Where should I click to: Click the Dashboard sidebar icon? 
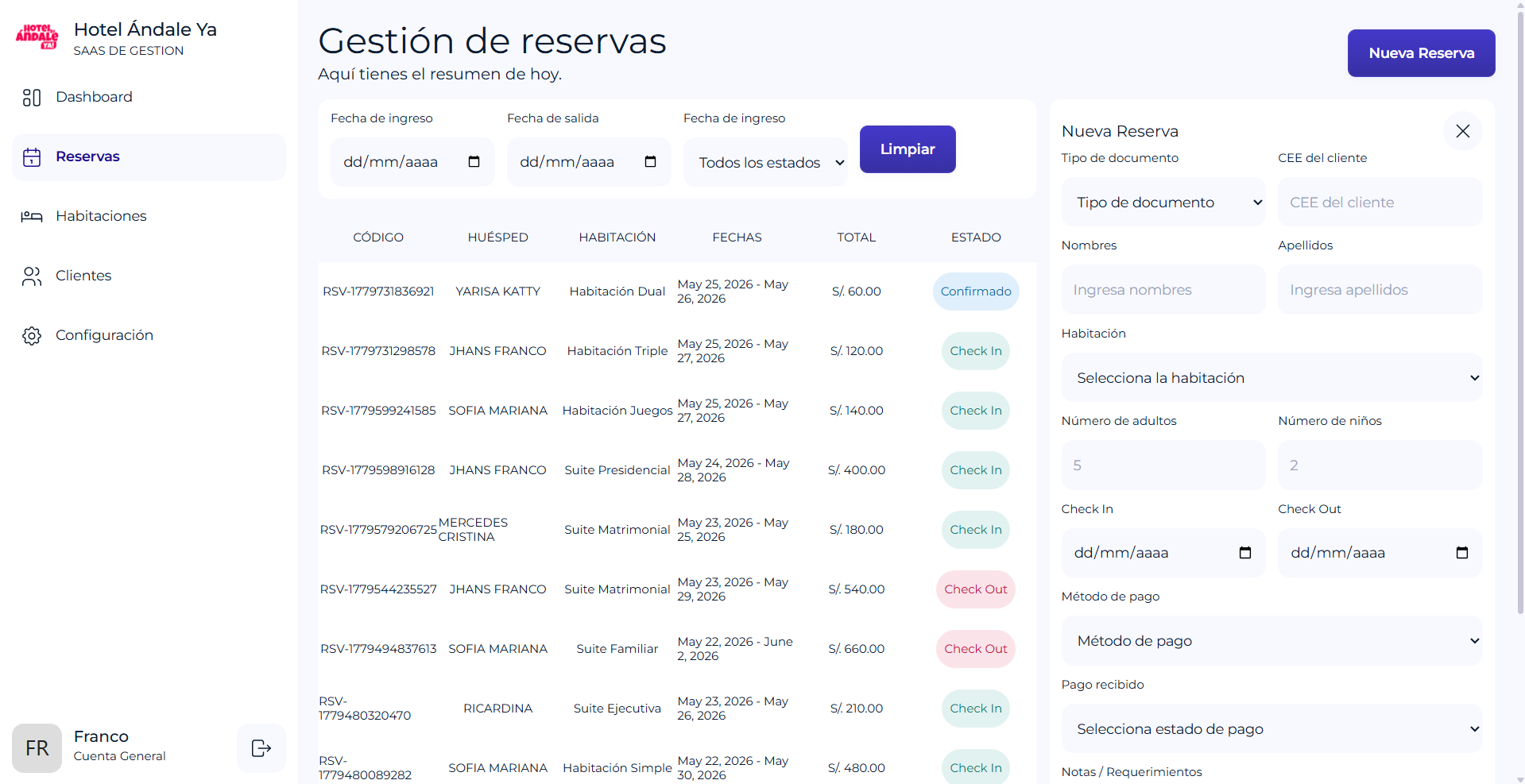point(32,97)
